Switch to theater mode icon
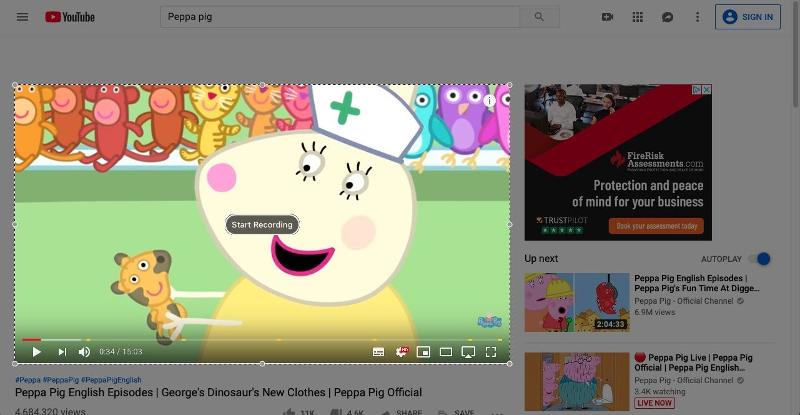The width and height of the screenshot is (800, 415). point(445,352)
